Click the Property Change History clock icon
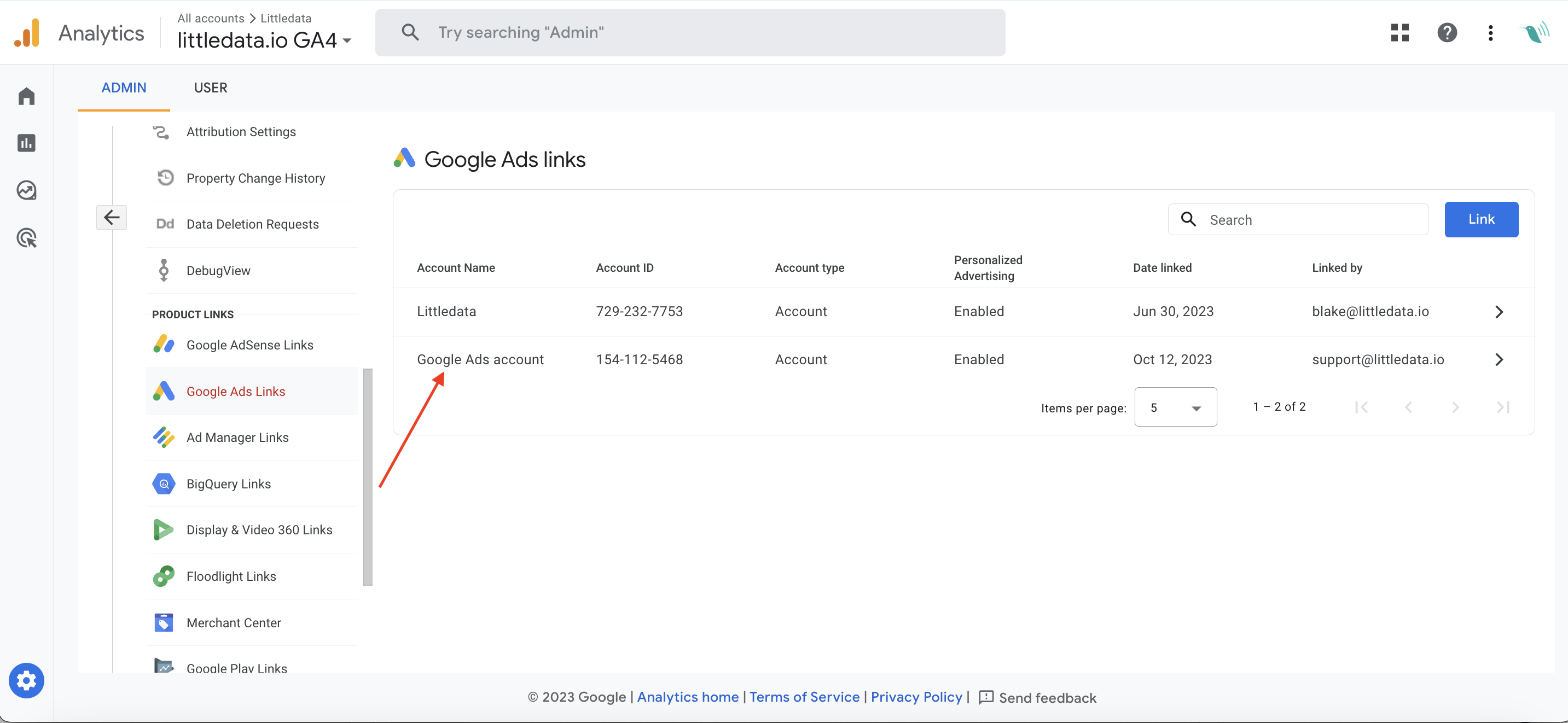 coord(165,178)
